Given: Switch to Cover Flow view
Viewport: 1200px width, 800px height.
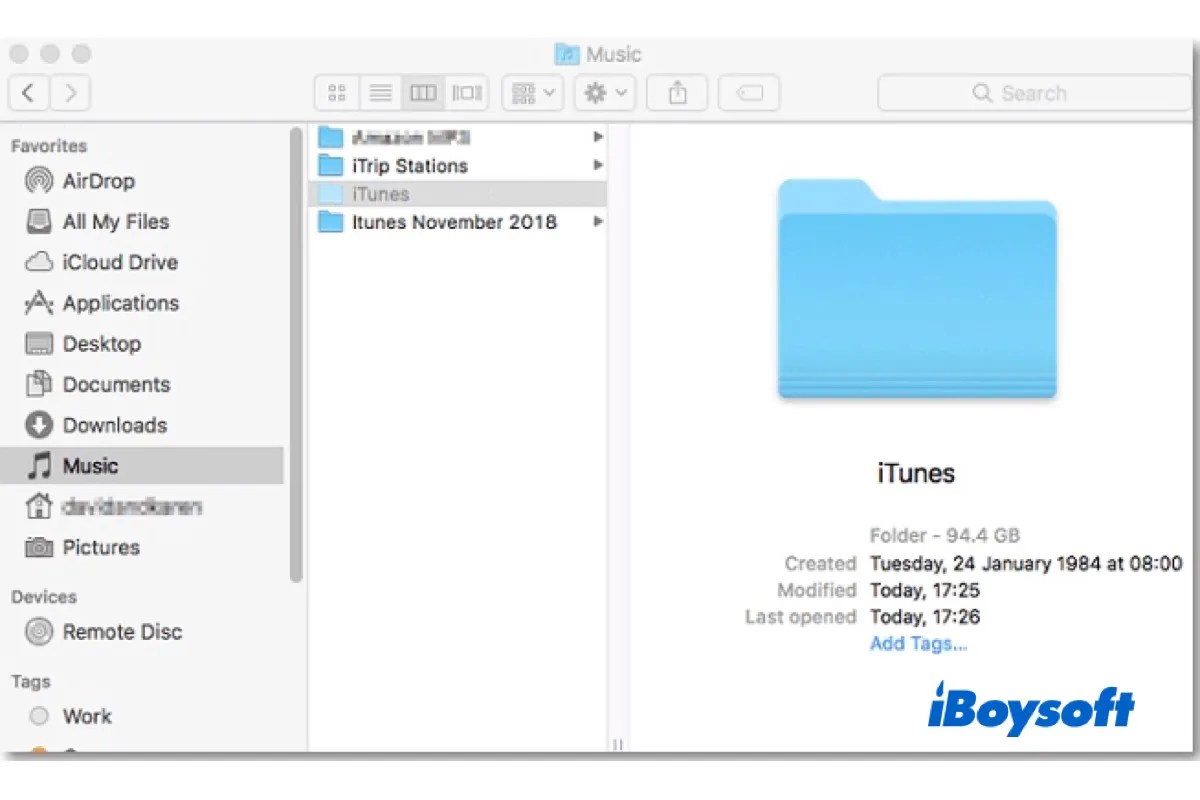Looking at the screenshot, I should 466,92.
